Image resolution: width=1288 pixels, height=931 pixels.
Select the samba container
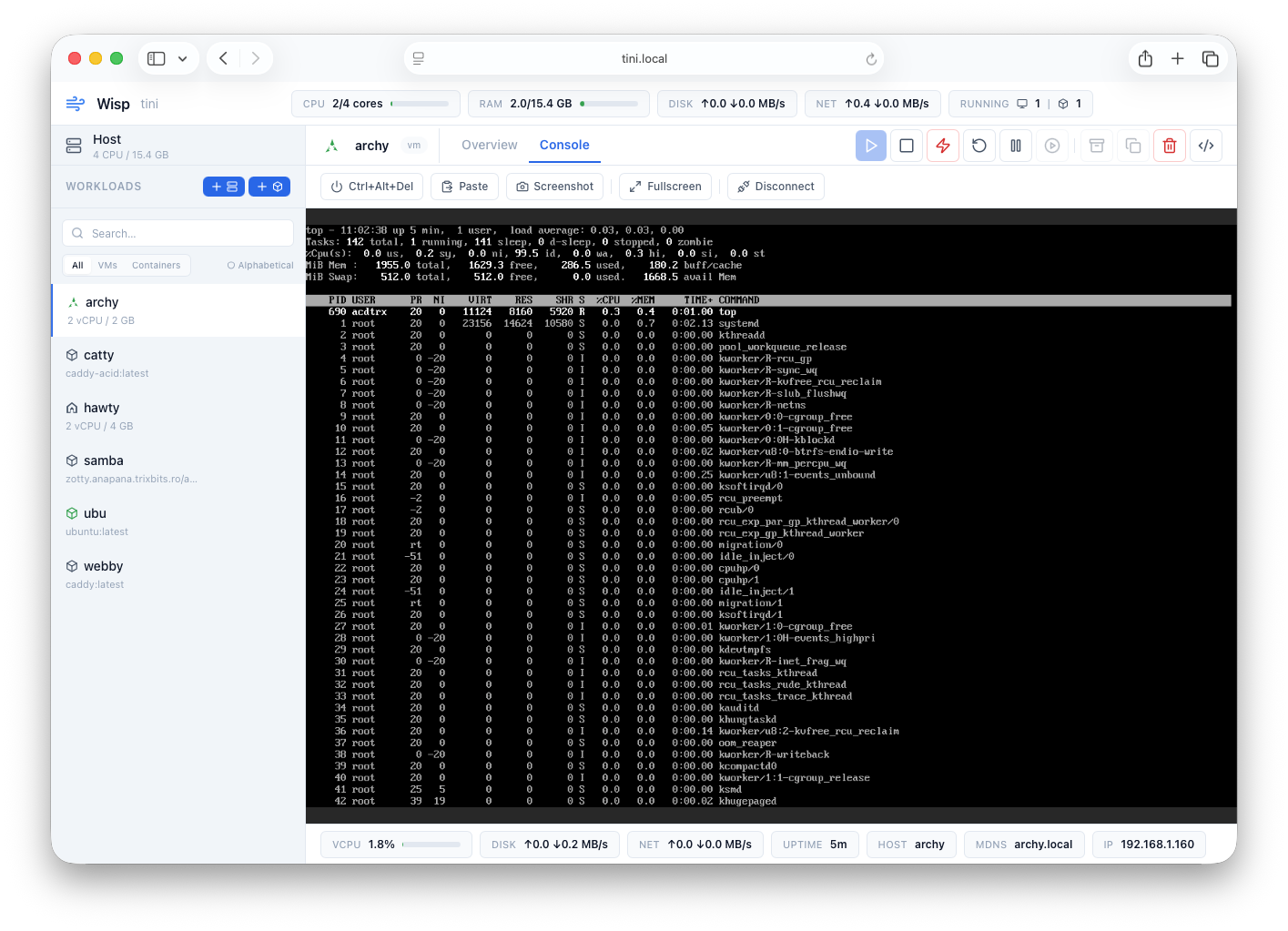pyautogui.click(x=178, y=469)
